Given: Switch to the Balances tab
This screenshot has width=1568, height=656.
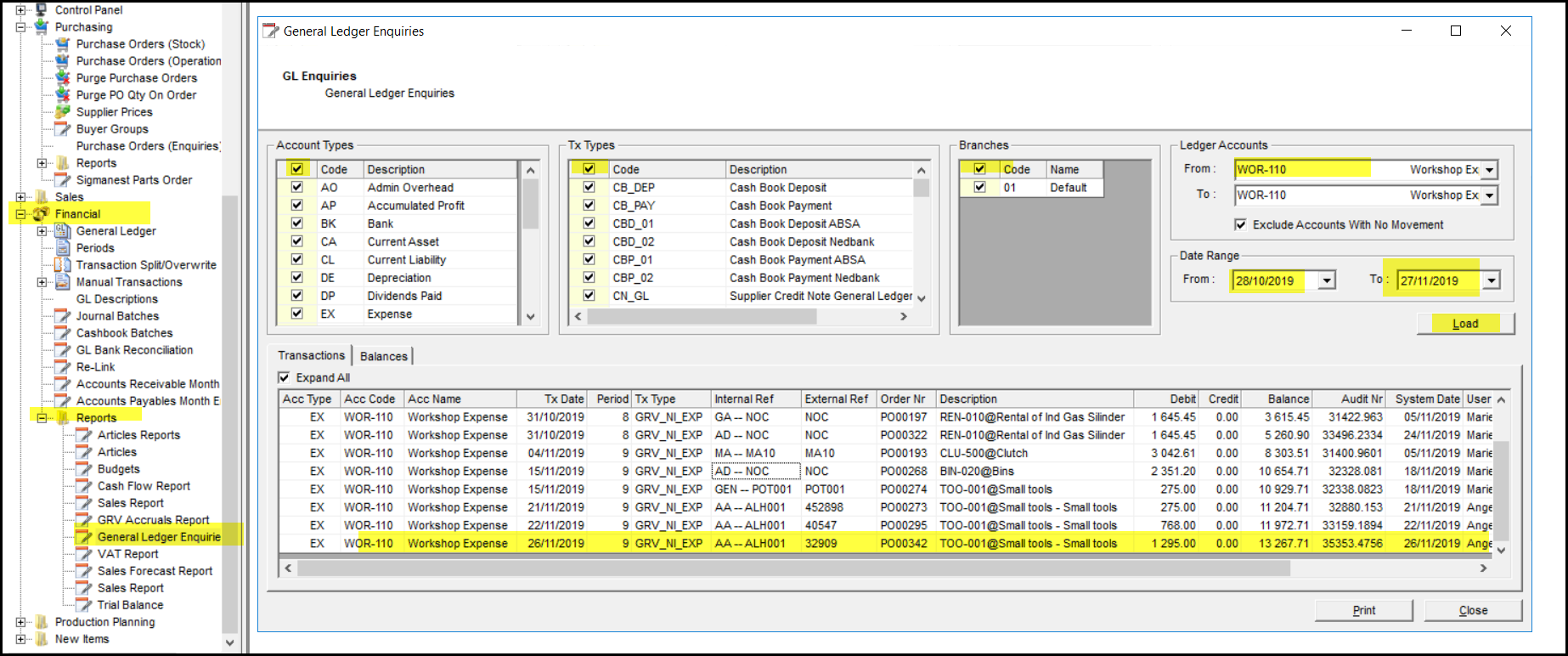Looking at the screenshot, I should click(384, 356).
